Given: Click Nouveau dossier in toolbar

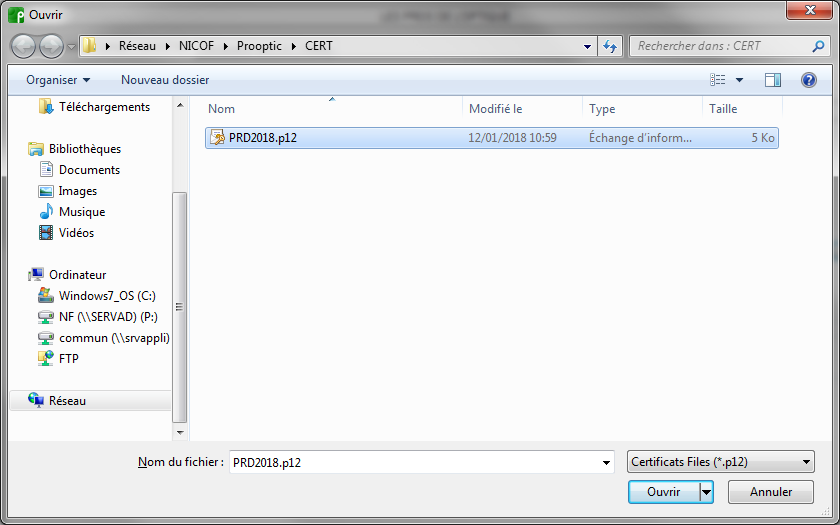Looking at the screenshot, I should pyautogui.click(x=165, y=80).
